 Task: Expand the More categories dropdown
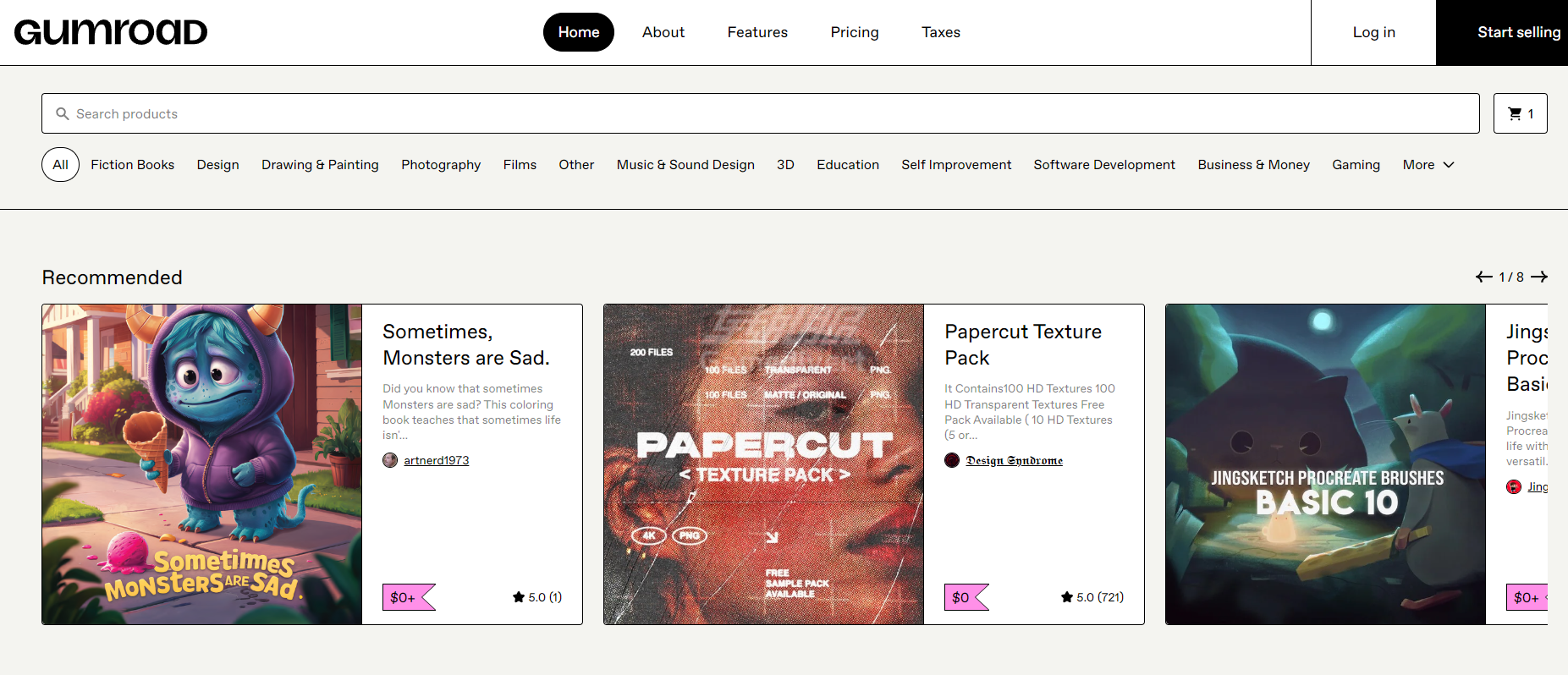pyautogui.click(x=1428, y=165)
